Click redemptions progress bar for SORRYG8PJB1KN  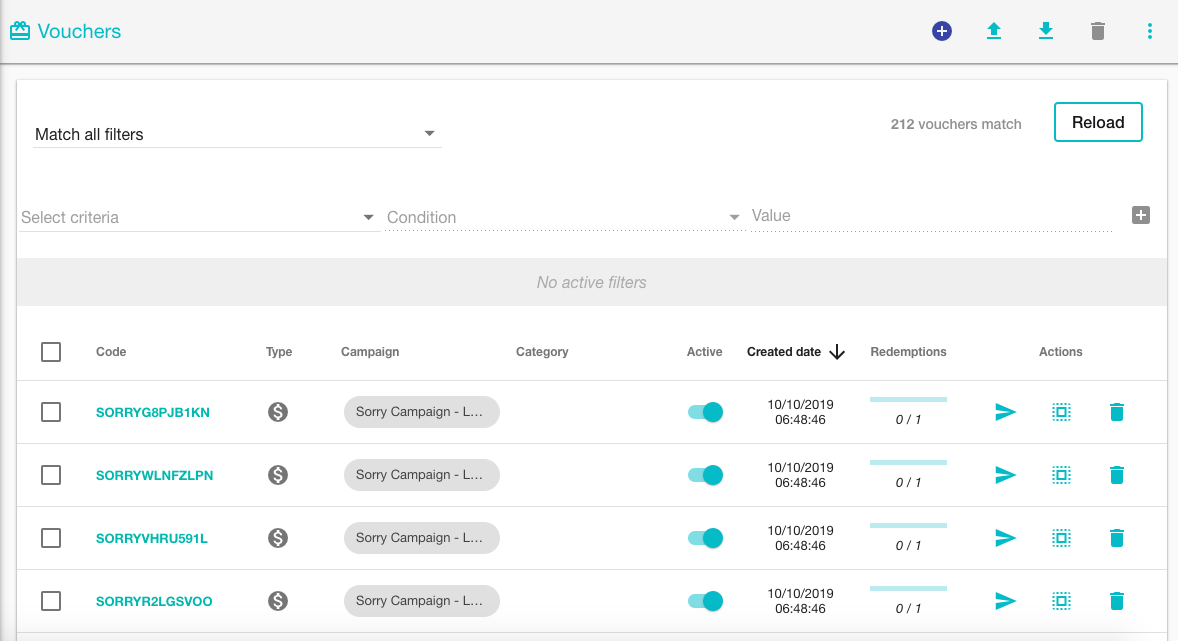coord(908,399)
